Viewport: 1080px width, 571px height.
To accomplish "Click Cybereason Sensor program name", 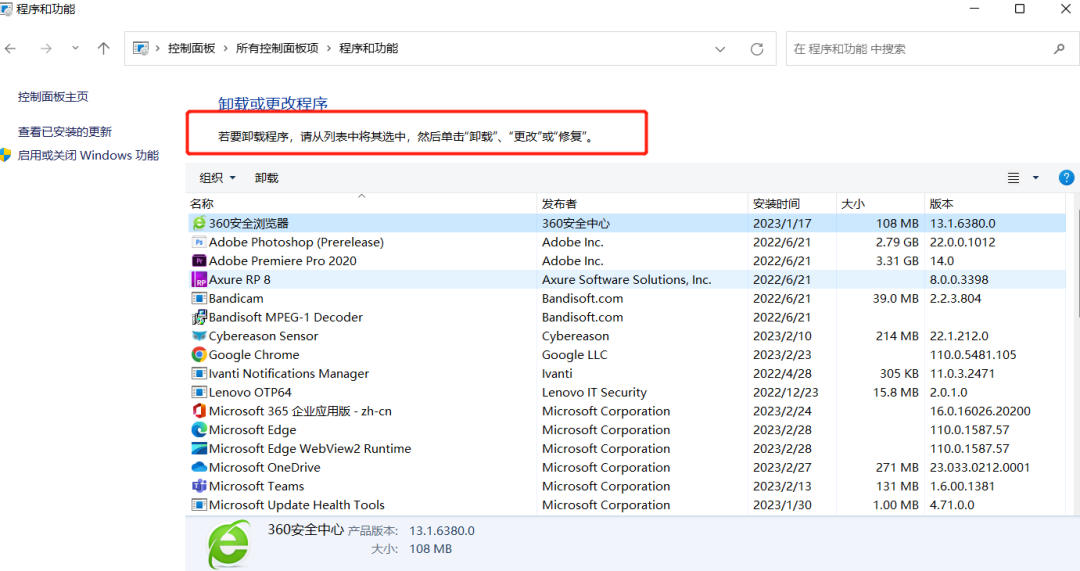I will [263, 336].
